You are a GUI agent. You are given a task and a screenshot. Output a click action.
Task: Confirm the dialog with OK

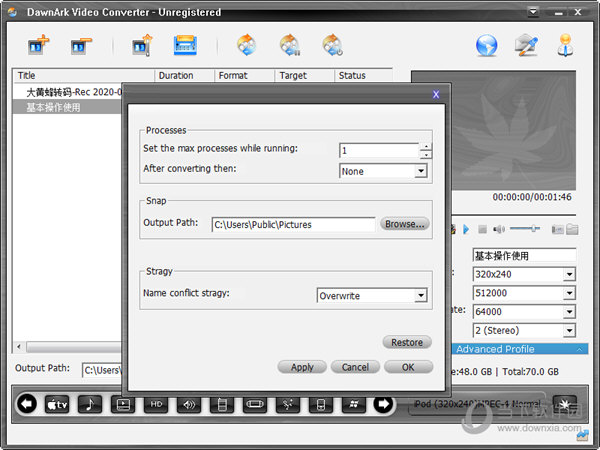click(x=408, y=367)
